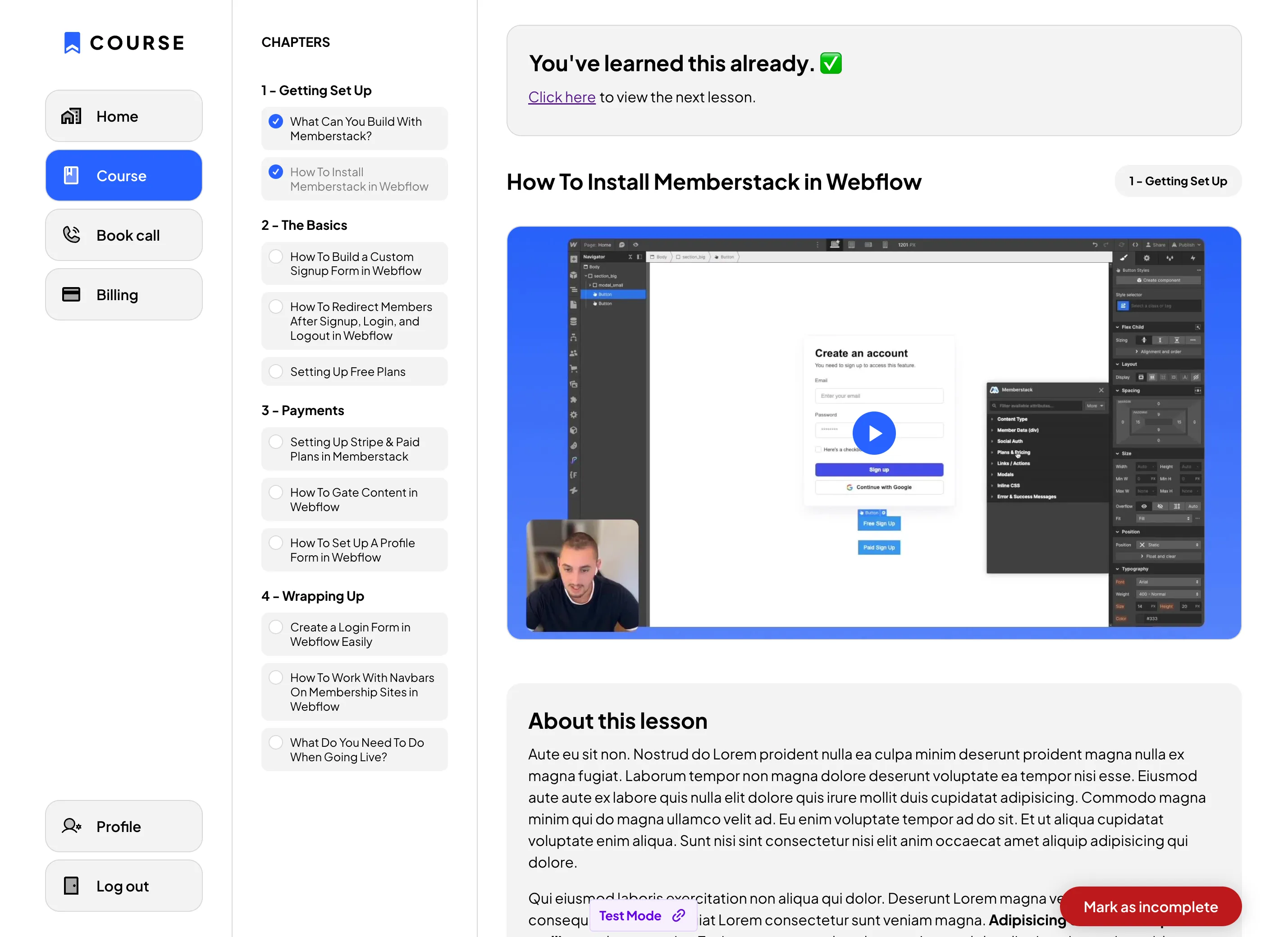Collapse the Wrapping Up chapter

pos(312,596)
